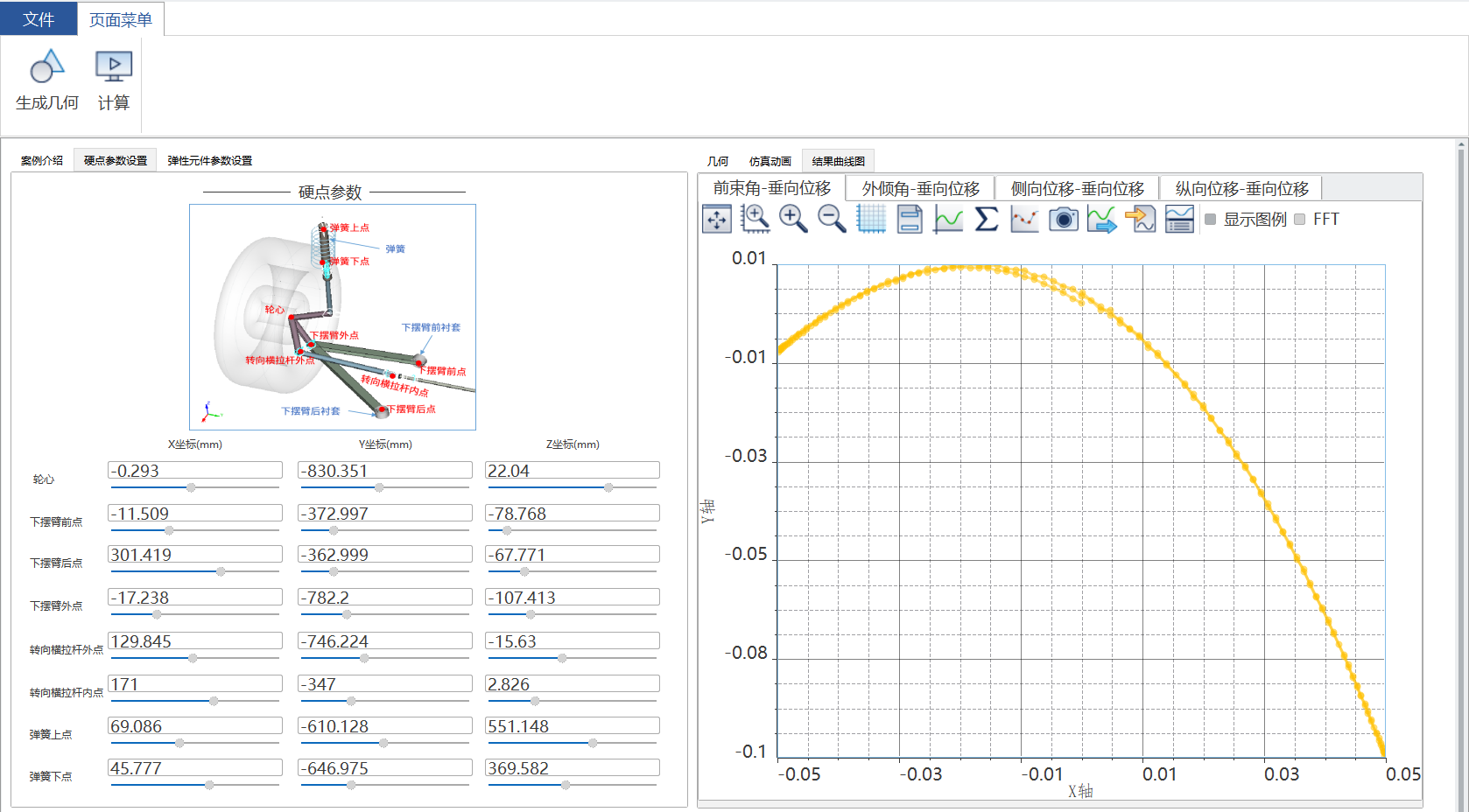Switch to the 几何 view tab

(x=718, y=162)
